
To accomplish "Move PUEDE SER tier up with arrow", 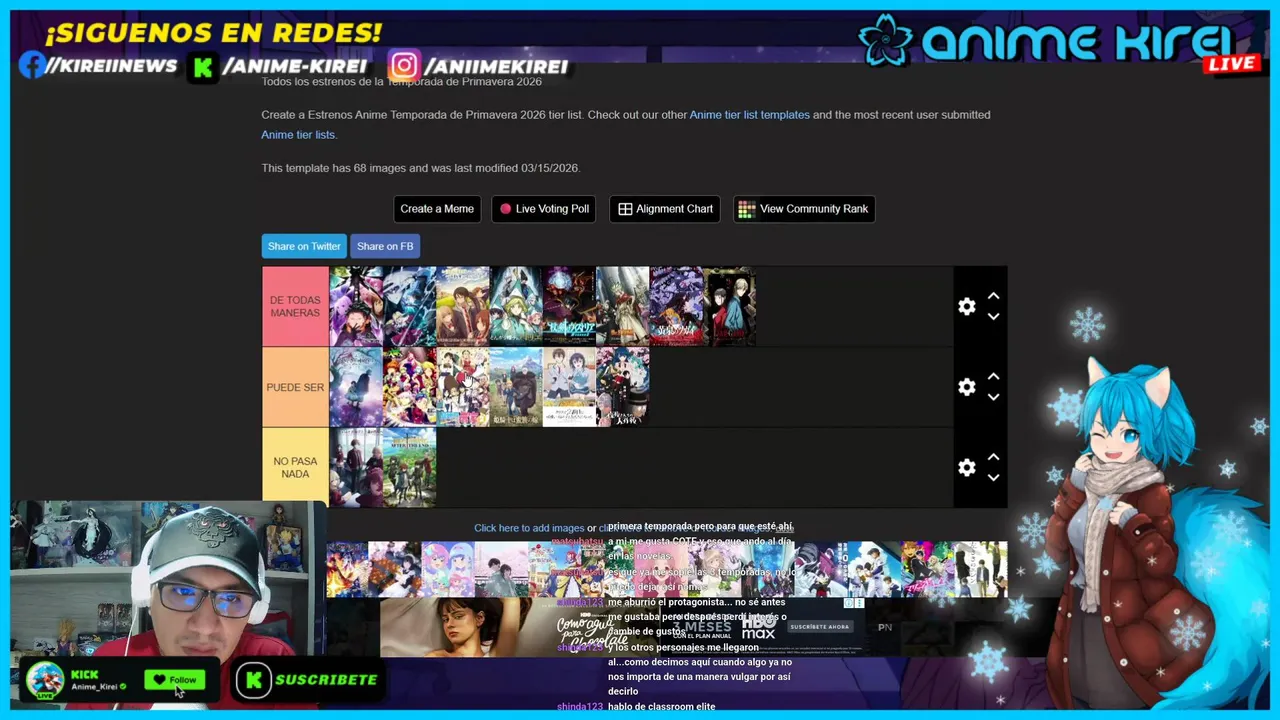I will pyautogui.click(x=993, y=377).
